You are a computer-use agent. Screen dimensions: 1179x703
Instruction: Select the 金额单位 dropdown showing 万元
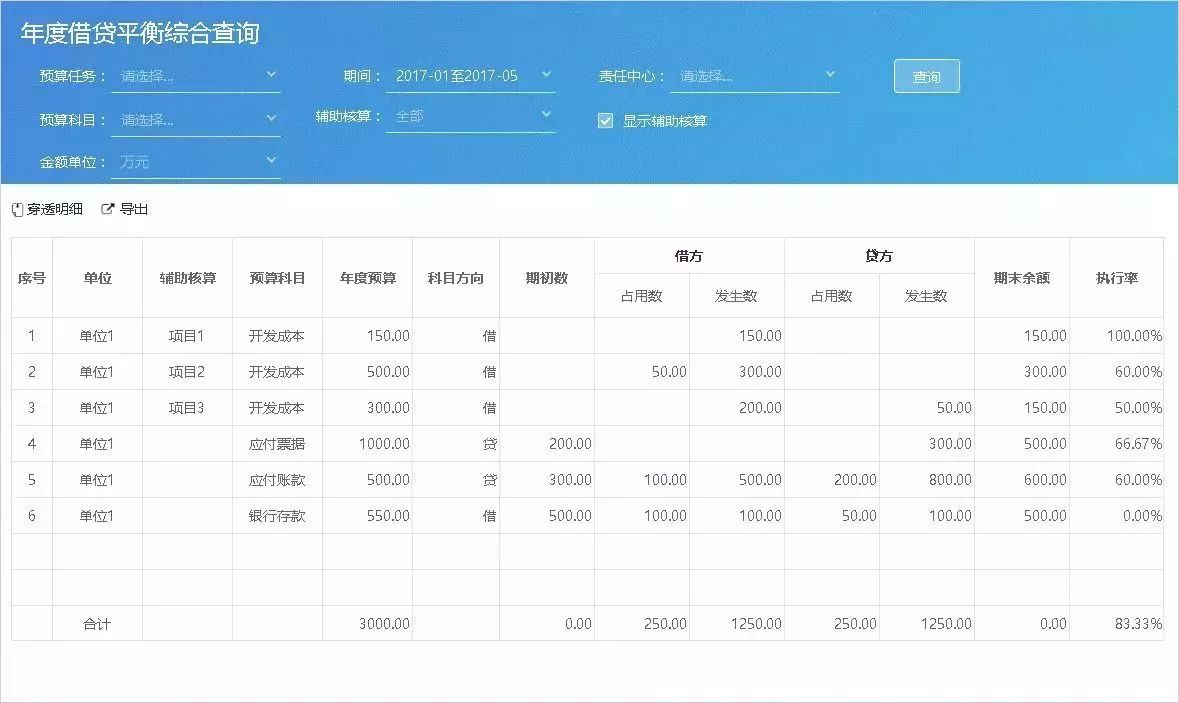[196, 162]
